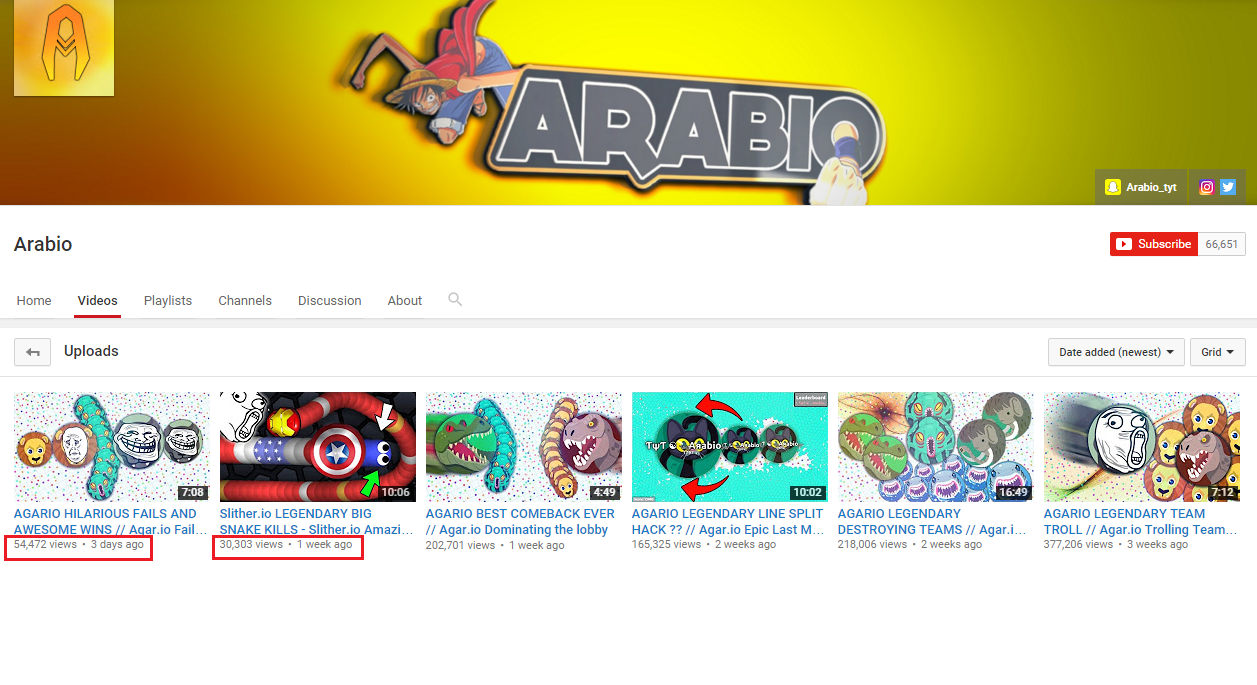The image size is (1257, 685).
Task: Open the Legendary Line Split video thumbnail
Action: pos(730,447)
